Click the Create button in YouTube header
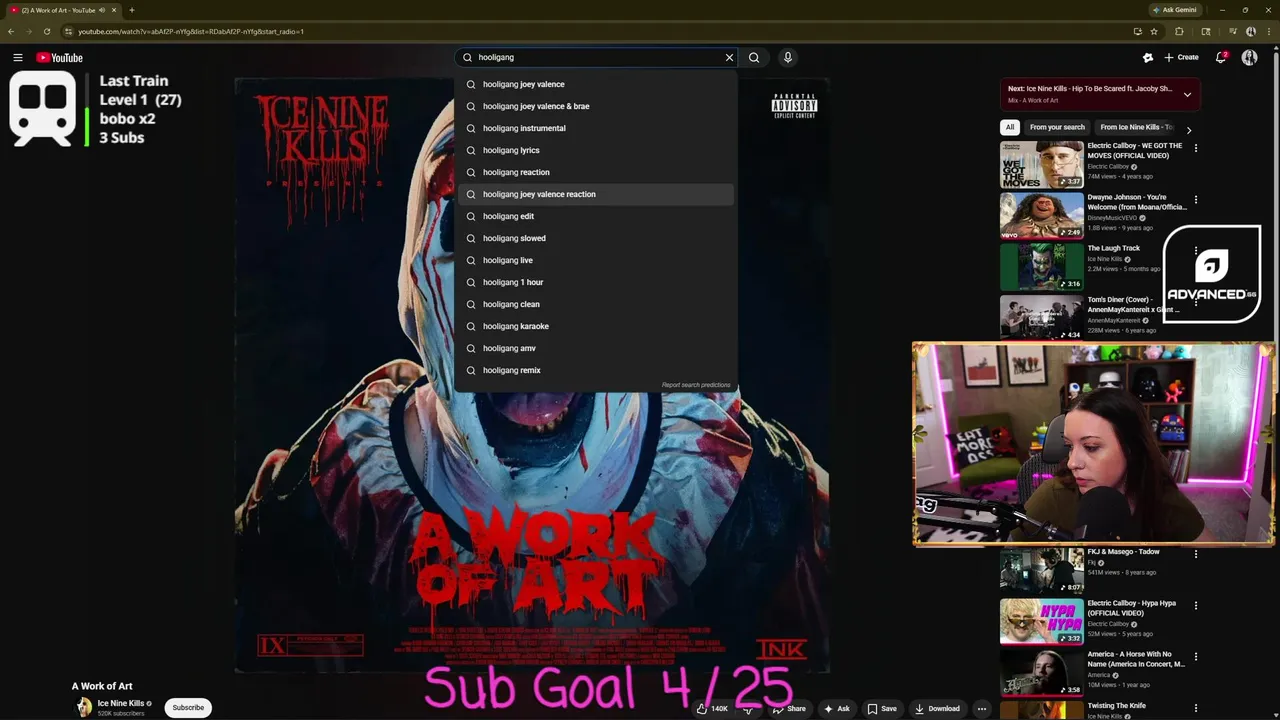The width and height of the screenshot is (1280, 720). (x=1181, y=58)
